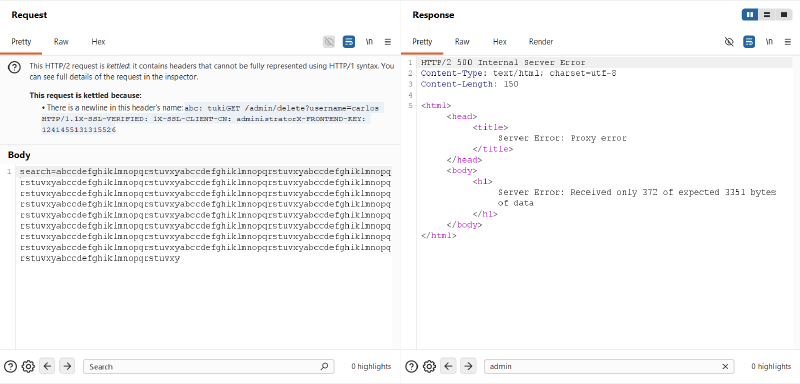
Task: Open the Request Hex tab
Action: coord(98,42)
